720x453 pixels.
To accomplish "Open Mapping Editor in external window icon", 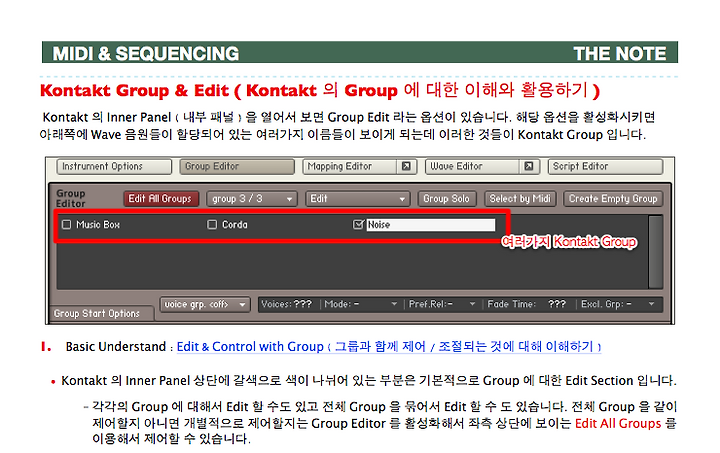I will (x=406, y=166).
